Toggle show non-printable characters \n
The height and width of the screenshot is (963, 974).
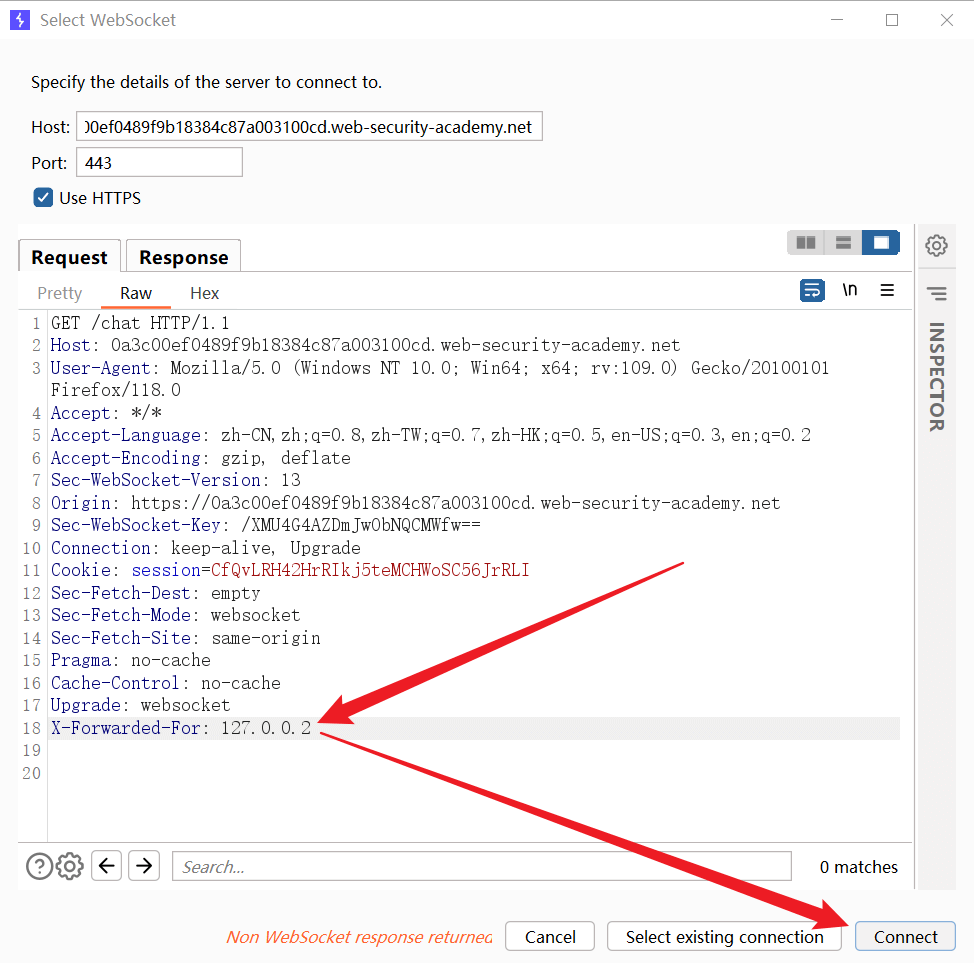coord(849,290)
